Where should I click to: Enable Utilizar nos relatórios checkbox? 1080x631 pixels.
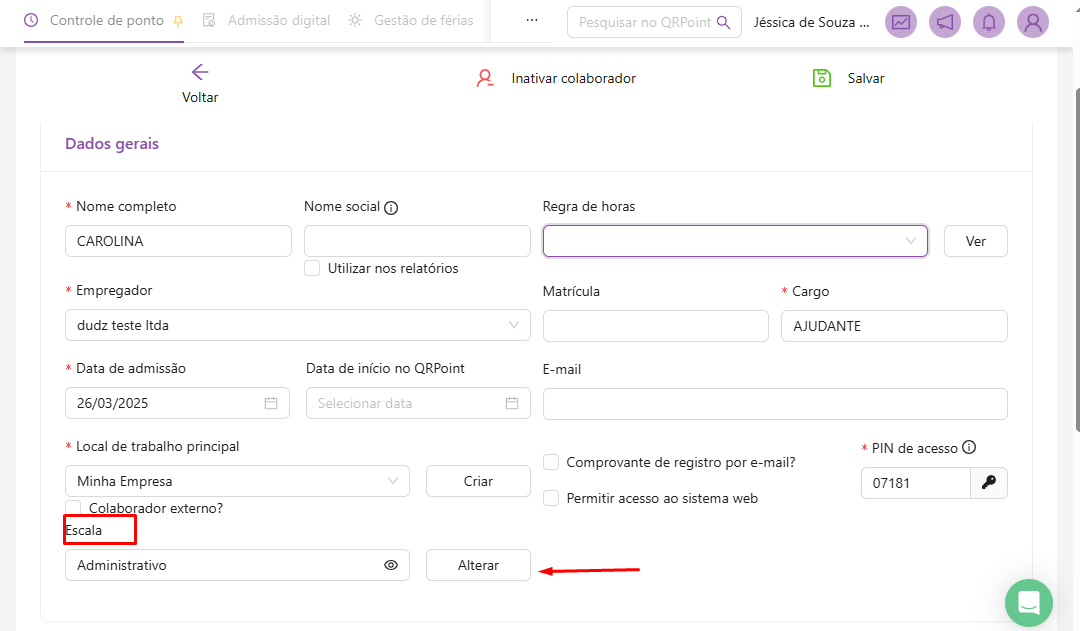click(x=312, y=268)
